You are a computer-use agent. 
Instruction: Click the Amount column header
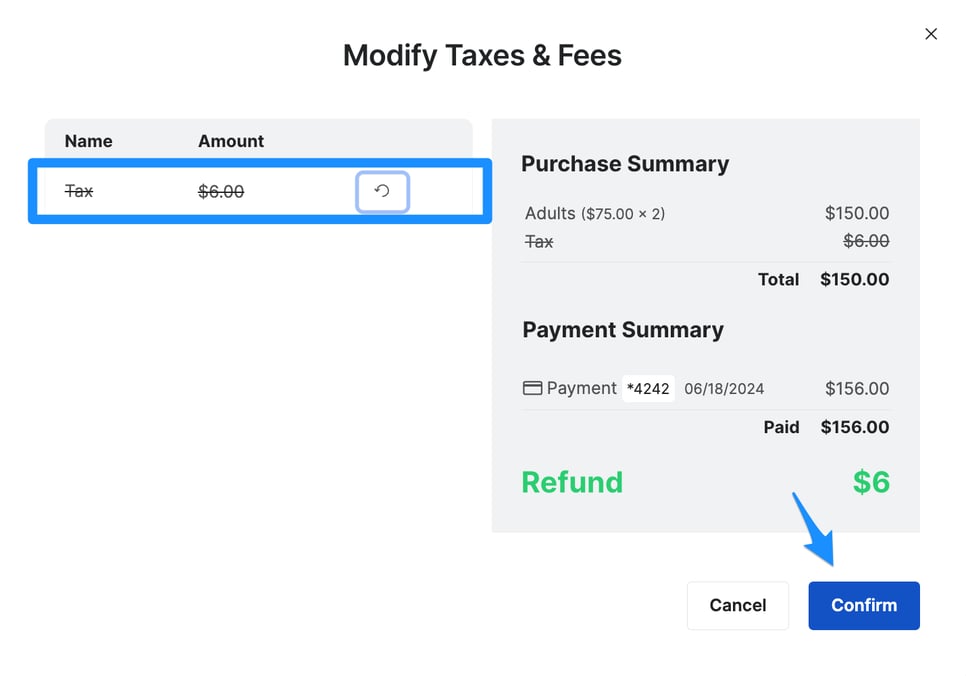click(230, 141)
